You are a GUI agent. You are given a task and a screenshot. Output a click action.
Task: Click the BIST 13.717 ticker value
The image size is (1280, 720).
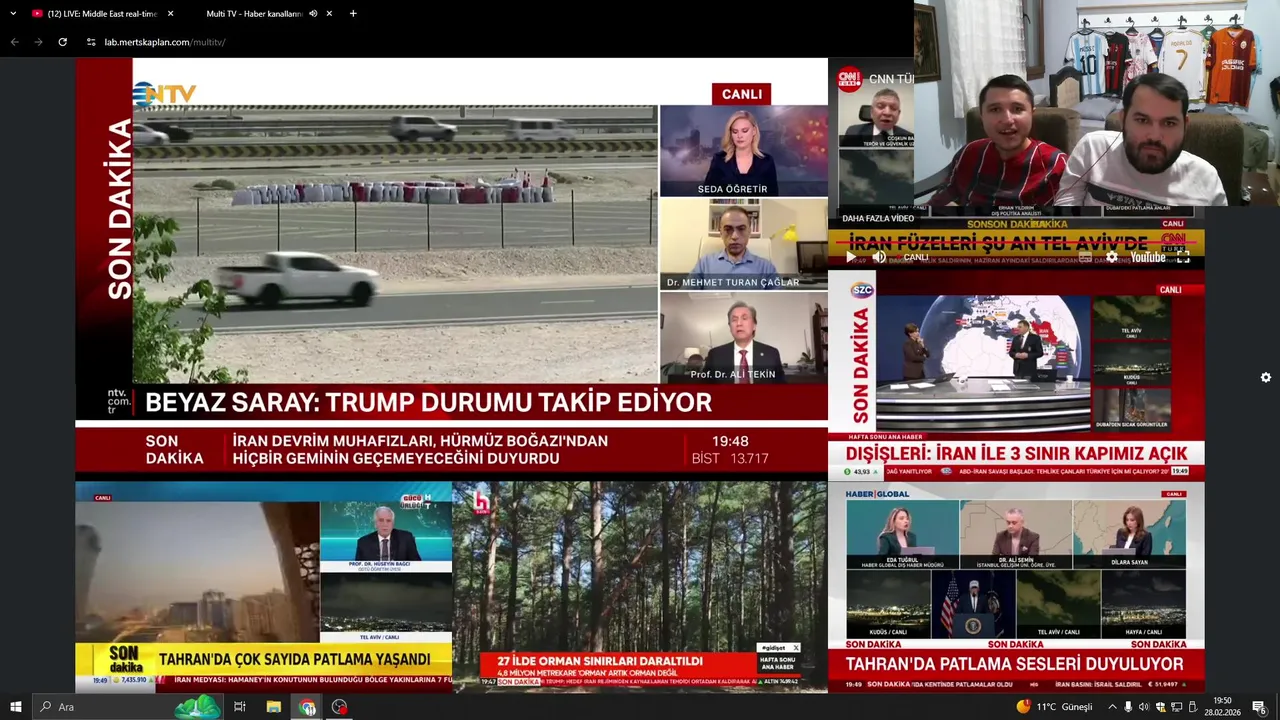click(x=730, y=459)
